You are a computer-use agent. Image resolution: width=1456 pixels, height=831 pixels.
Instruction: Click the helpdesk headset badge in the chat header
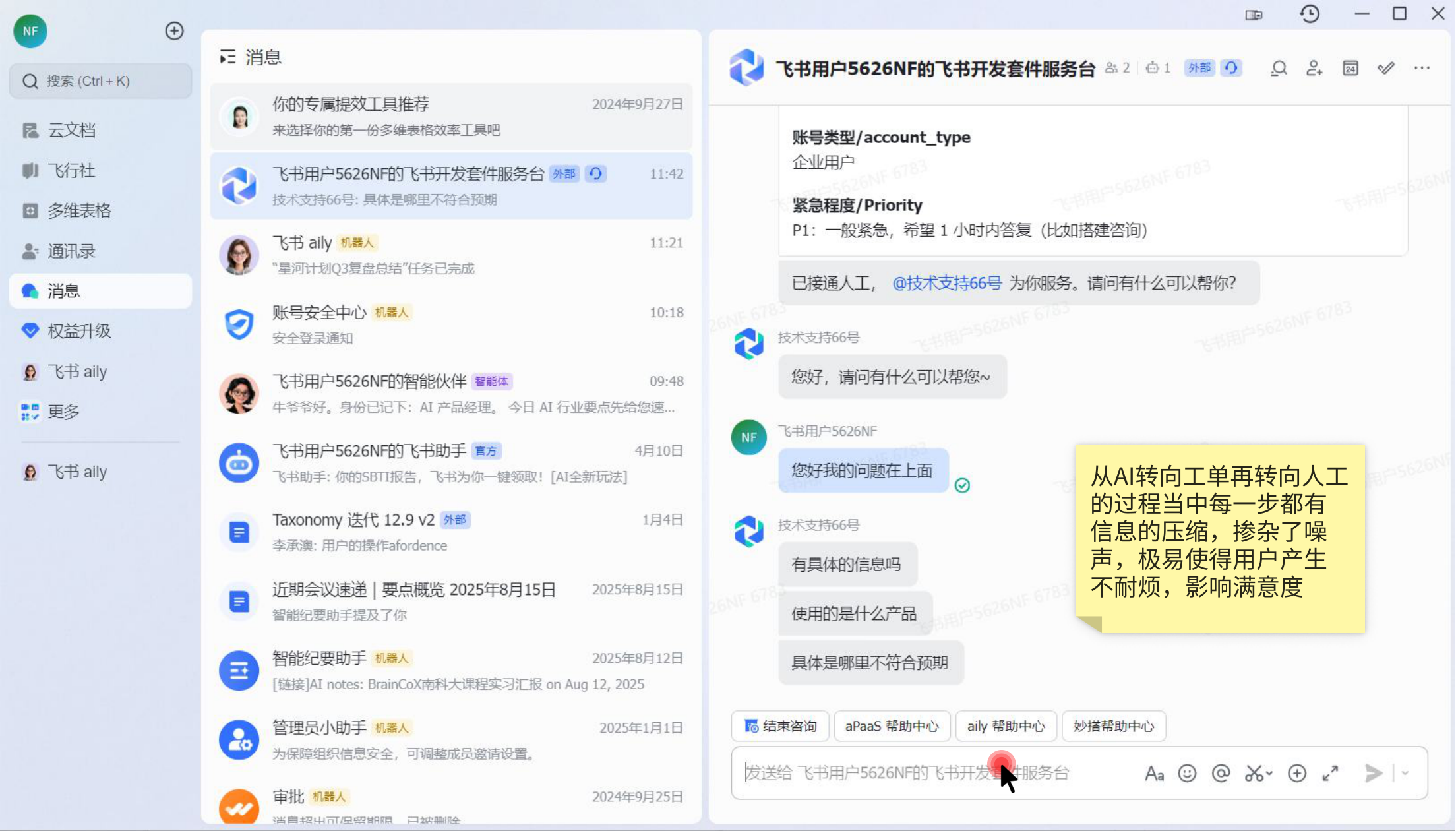tap(1231, 68)
